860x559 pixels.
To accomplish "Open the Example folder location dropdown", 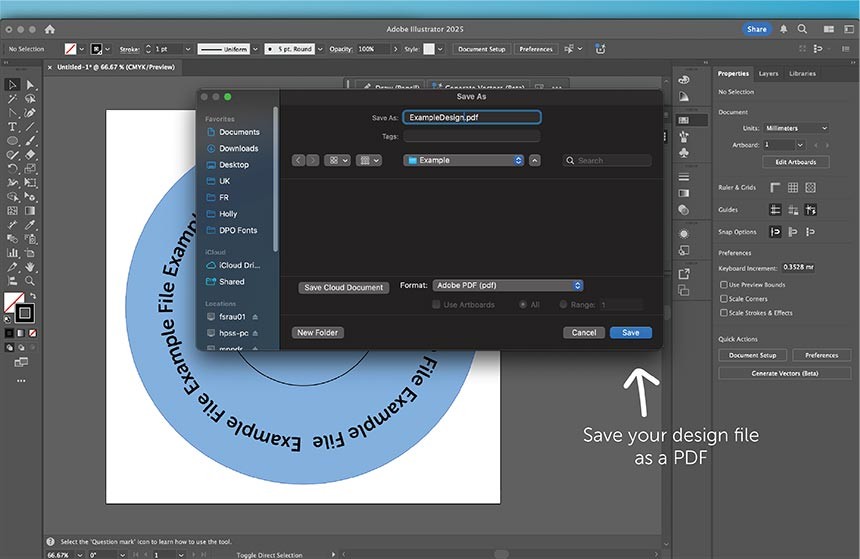I will pos(464,160).
